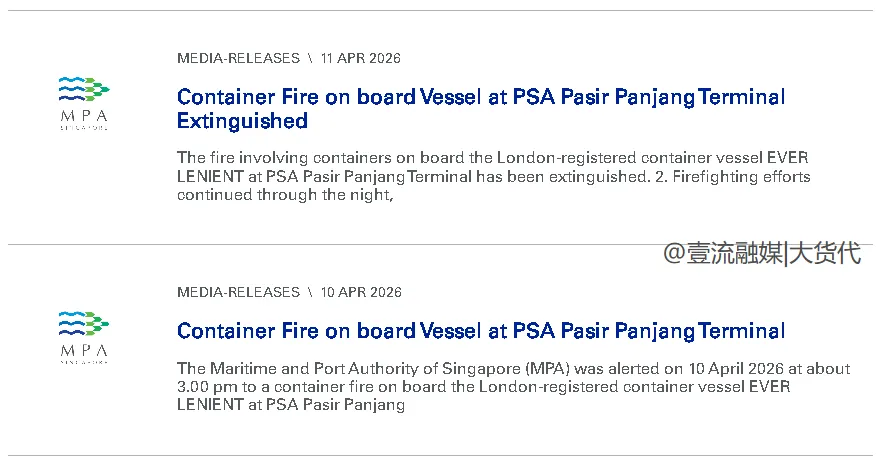The image size is (881, 465).
Task: Click the 10 APR 2026 date label
Action: 361,292
